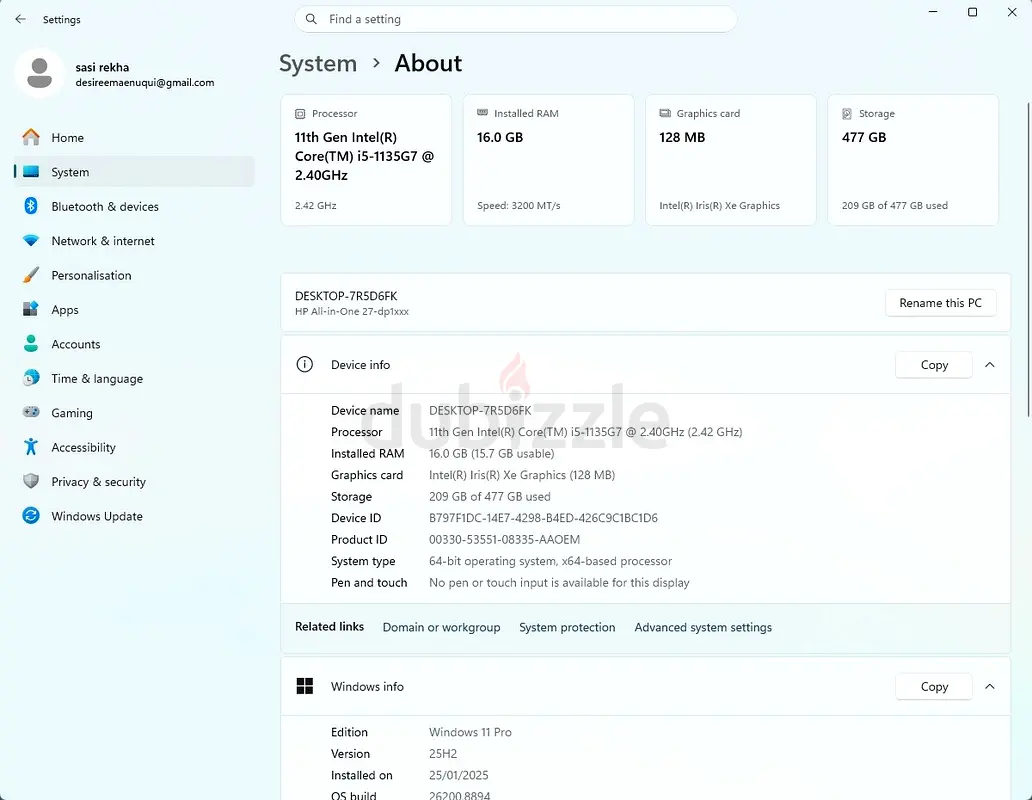Image resolution: width=1032 pixels, height=800 pixels.
Task: Click the Windows 11 Pro edition value
Action: click(x=470, y=732)
